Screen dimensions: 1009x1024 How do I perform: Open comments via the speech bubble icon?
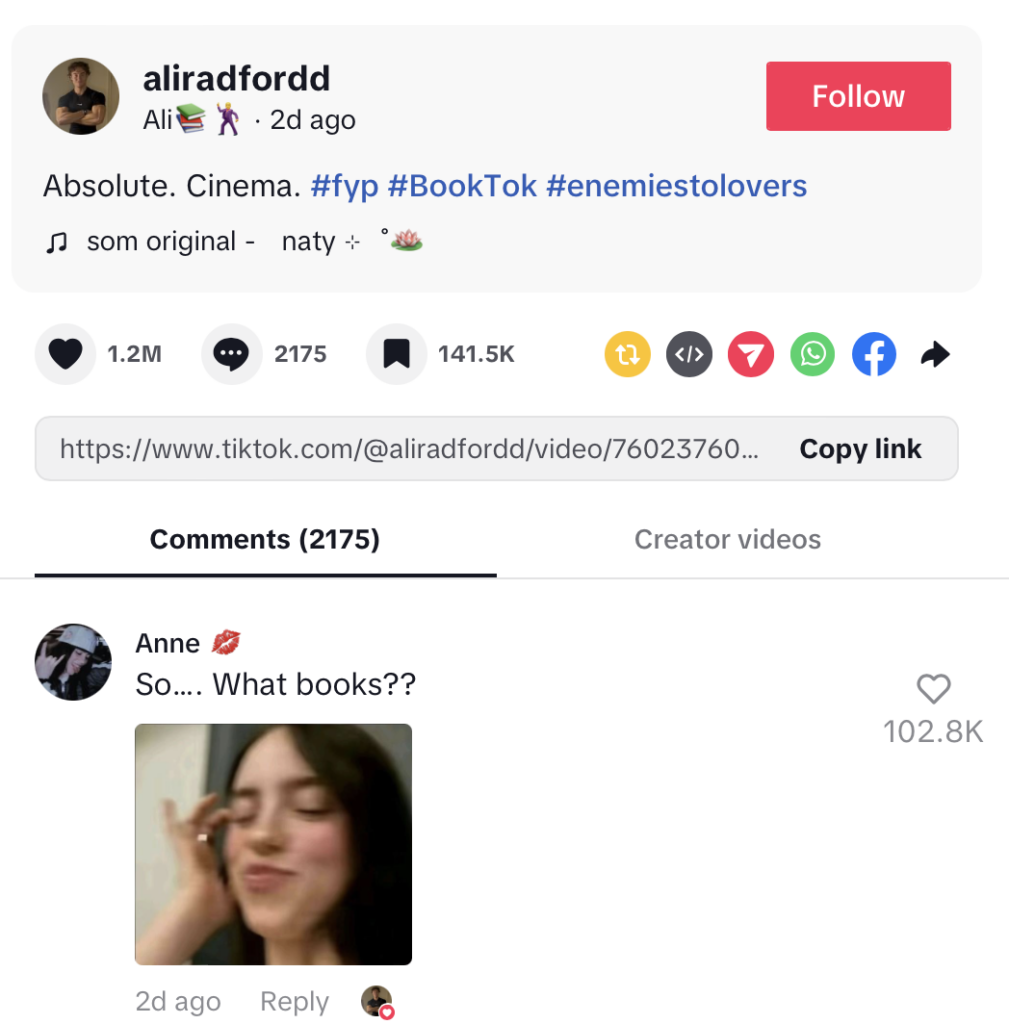[231, 354]
